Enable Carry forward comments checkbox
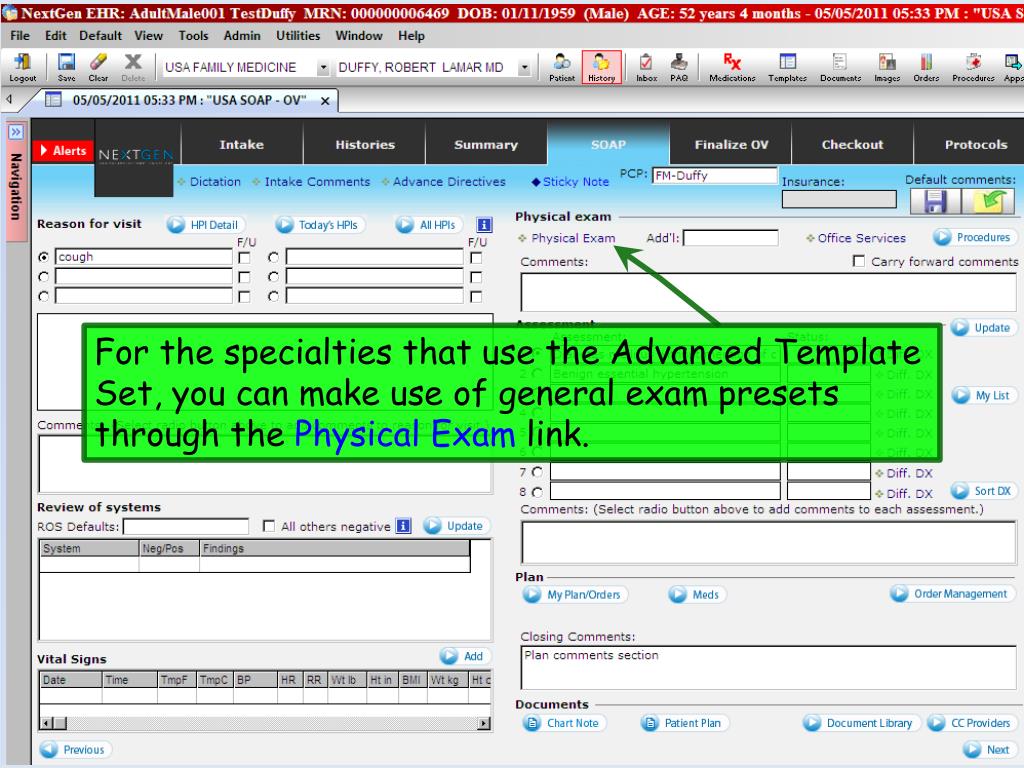The image size is (1024, 768). [x=859, y=261]
